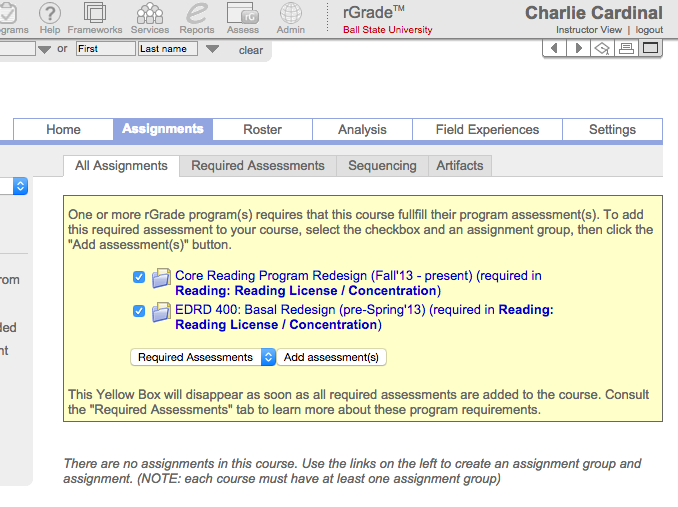Click the printer icon
Viewport: 678px width, 507px height.
[626, 49]
